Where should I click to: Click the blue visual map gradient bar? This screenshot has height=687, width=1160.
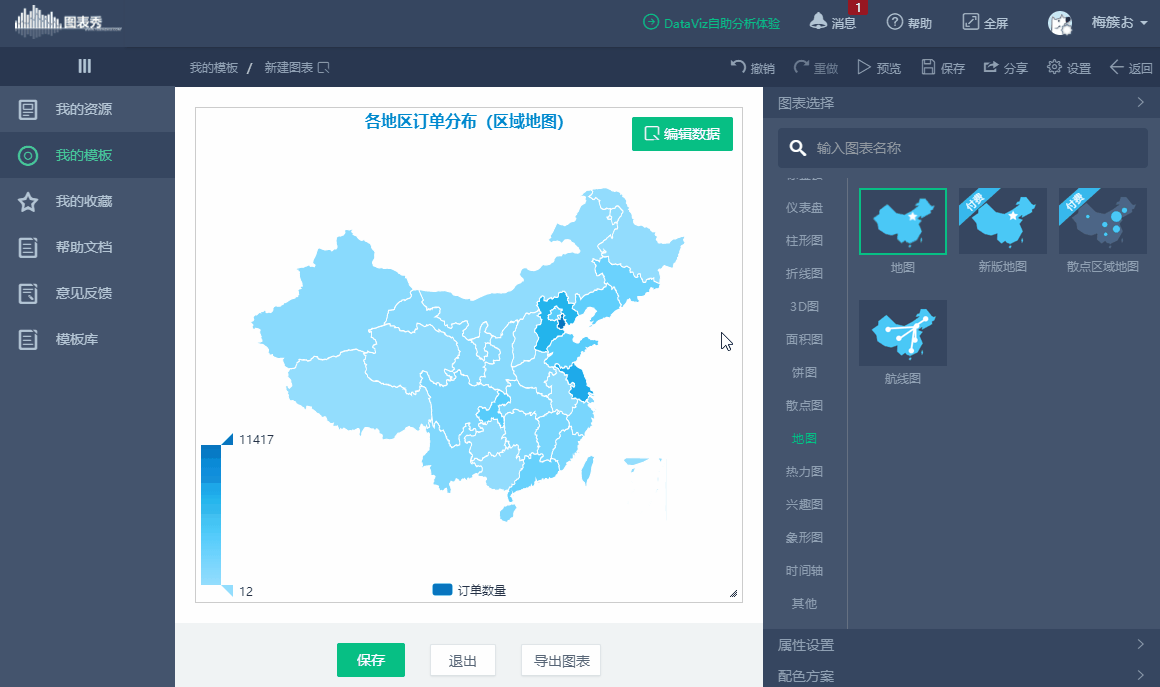(x=211, y=515)
